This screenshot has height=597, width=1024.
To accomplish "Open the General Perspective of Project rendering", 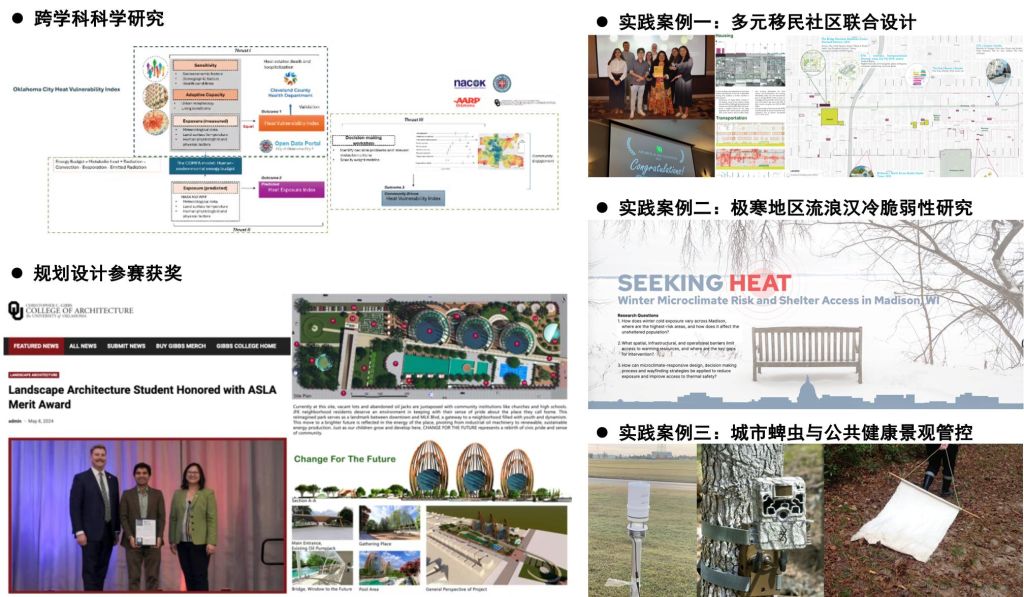I will coord(496,545).
